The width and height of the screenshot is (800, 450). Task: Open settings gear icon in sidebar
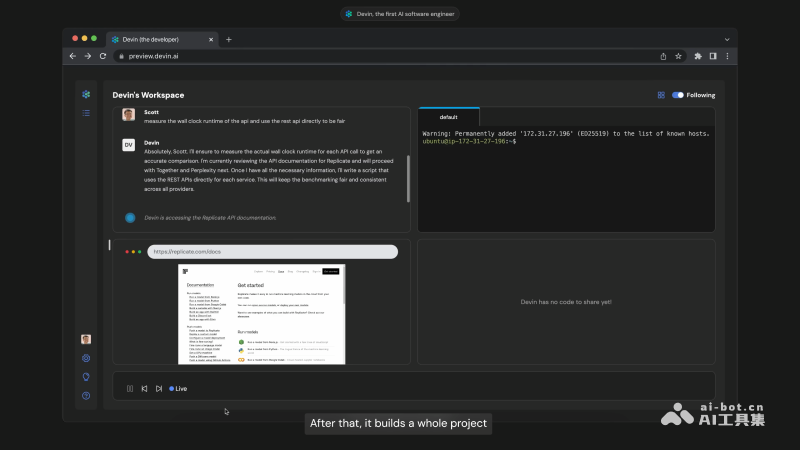tap(86, 358)
